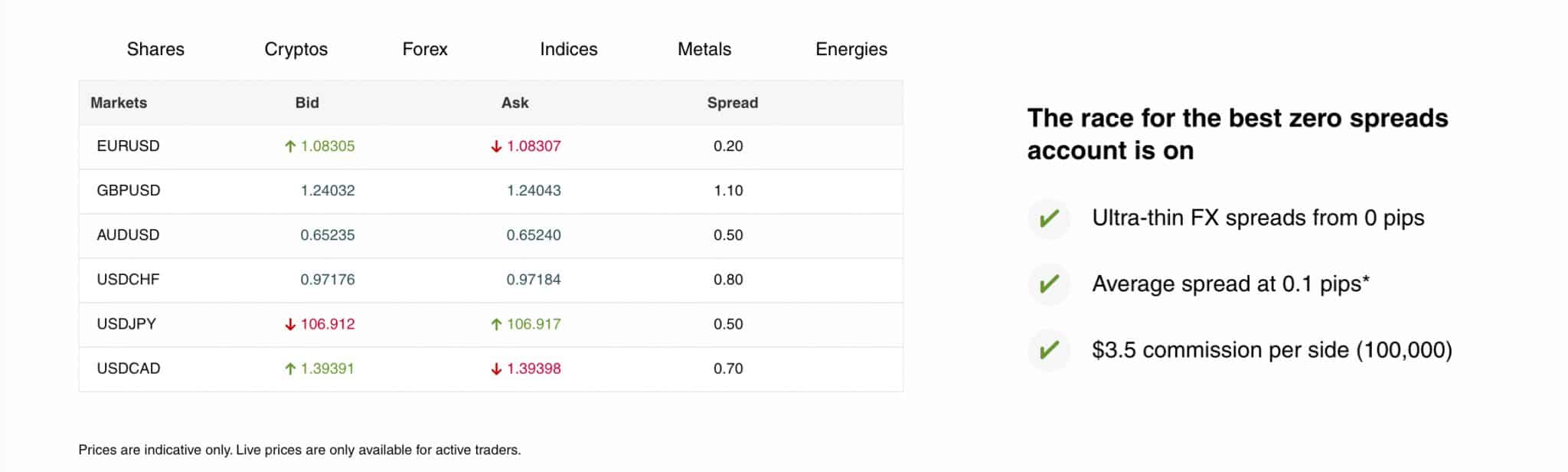
Task: Click the checkmark beside Ultra-thin FX spreads
Action: [1048, 219]
